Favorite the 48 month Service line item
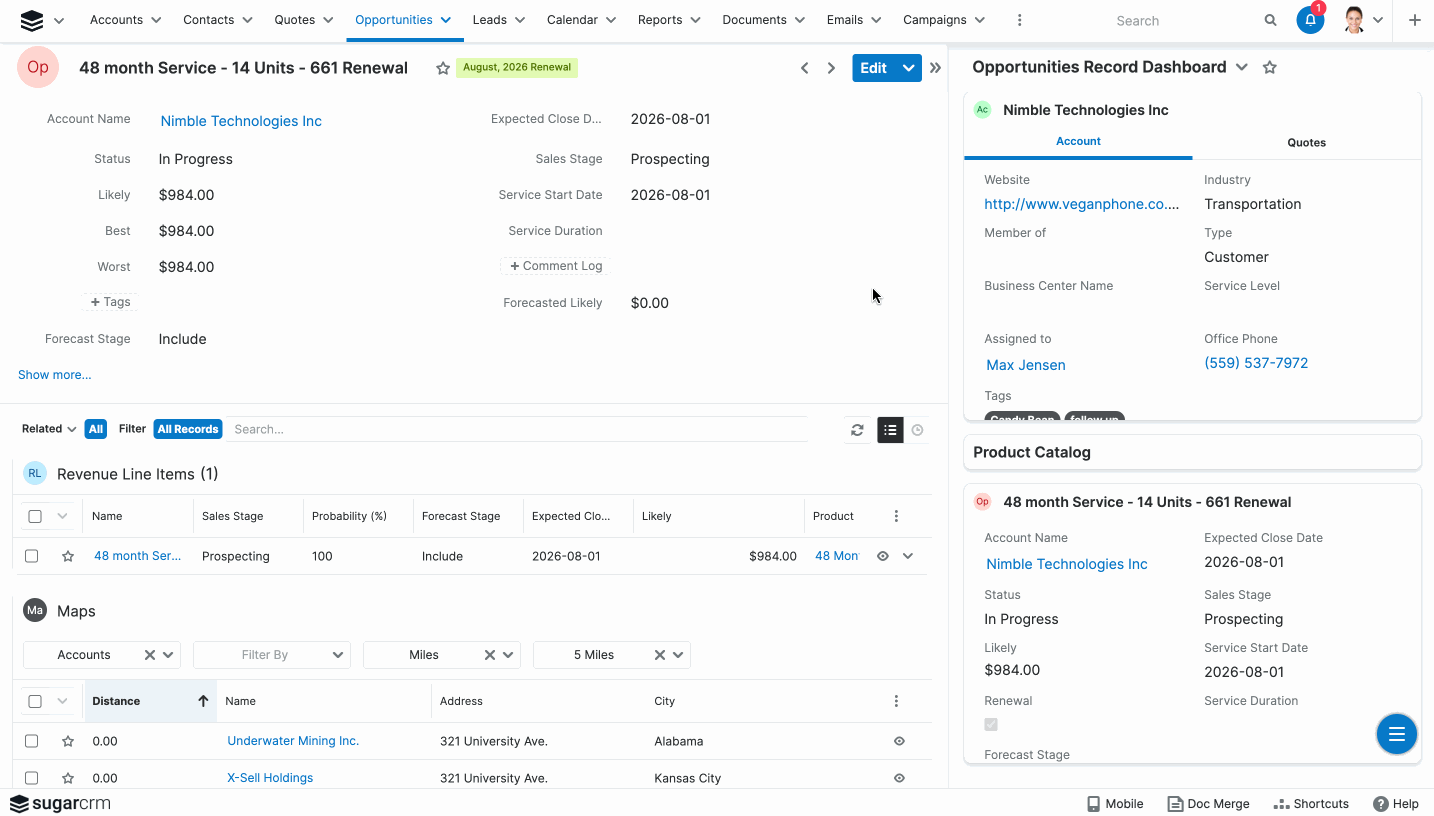Image resolution: width=1434 pixels, height=816 pixels. tap(68, 556)
